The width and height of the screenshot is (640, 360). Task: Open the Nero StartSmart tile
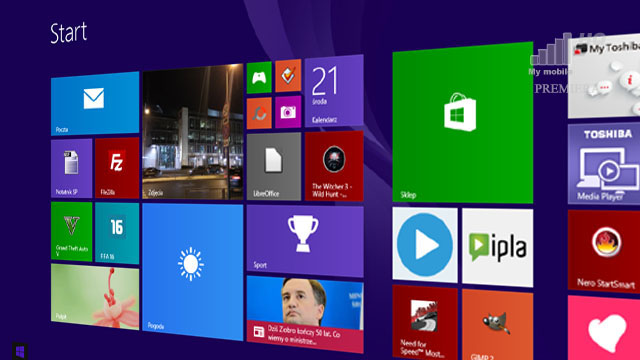pos(604,251)
